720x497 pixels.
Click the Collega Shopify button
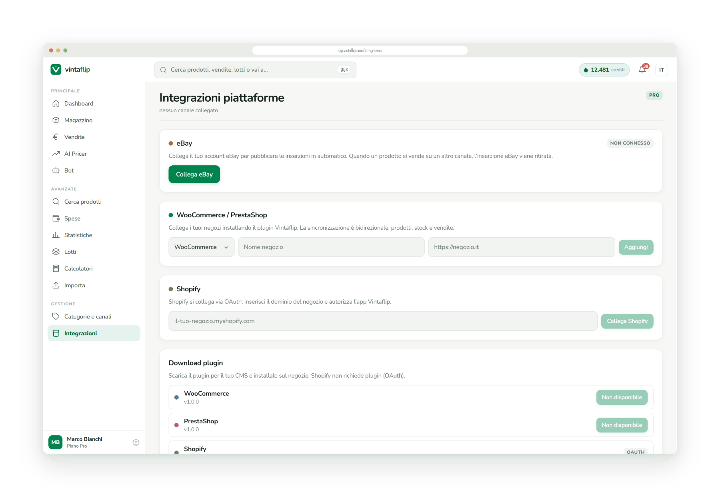pos(627,321)
